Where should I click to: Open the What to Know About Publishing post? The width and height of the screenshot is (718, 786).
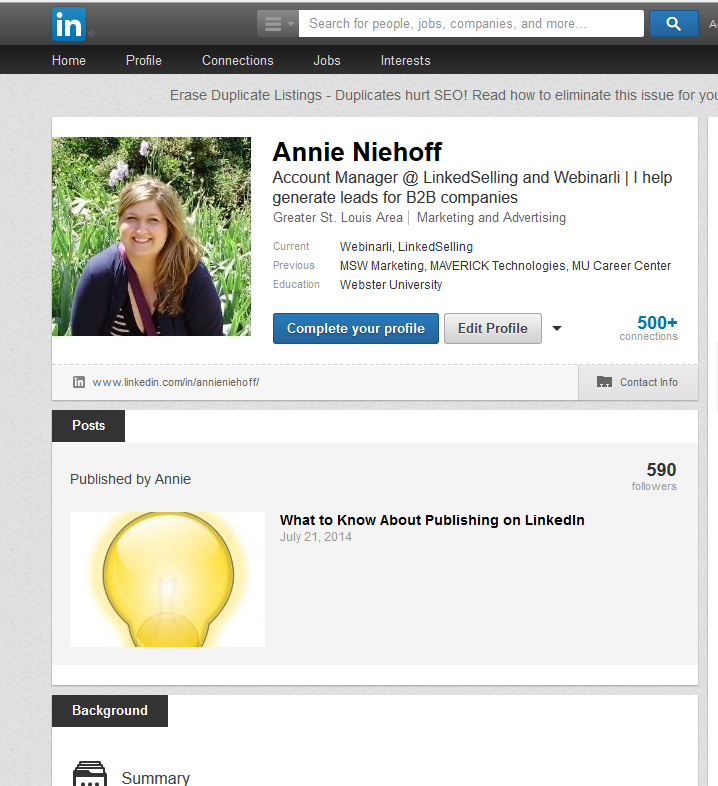432,520
